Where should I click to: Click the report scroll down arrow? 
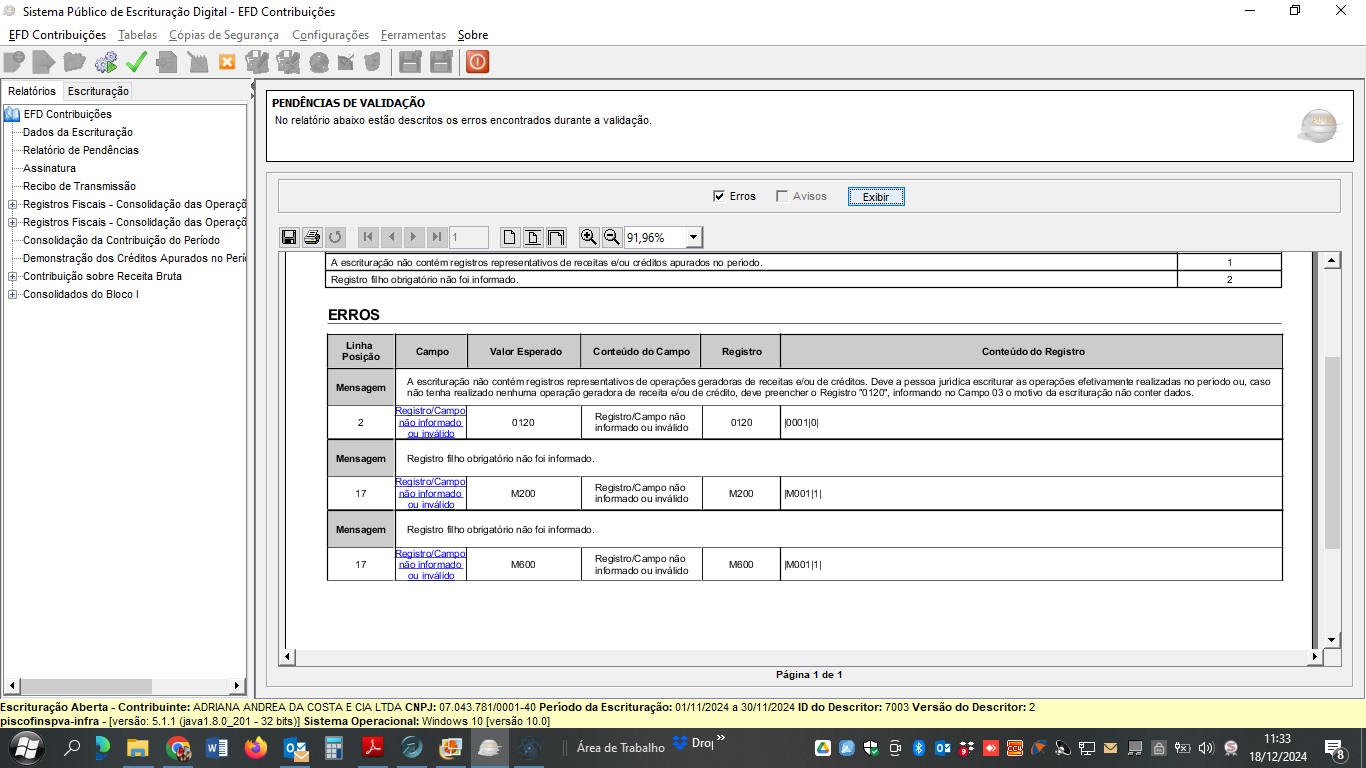[1332, 640]
